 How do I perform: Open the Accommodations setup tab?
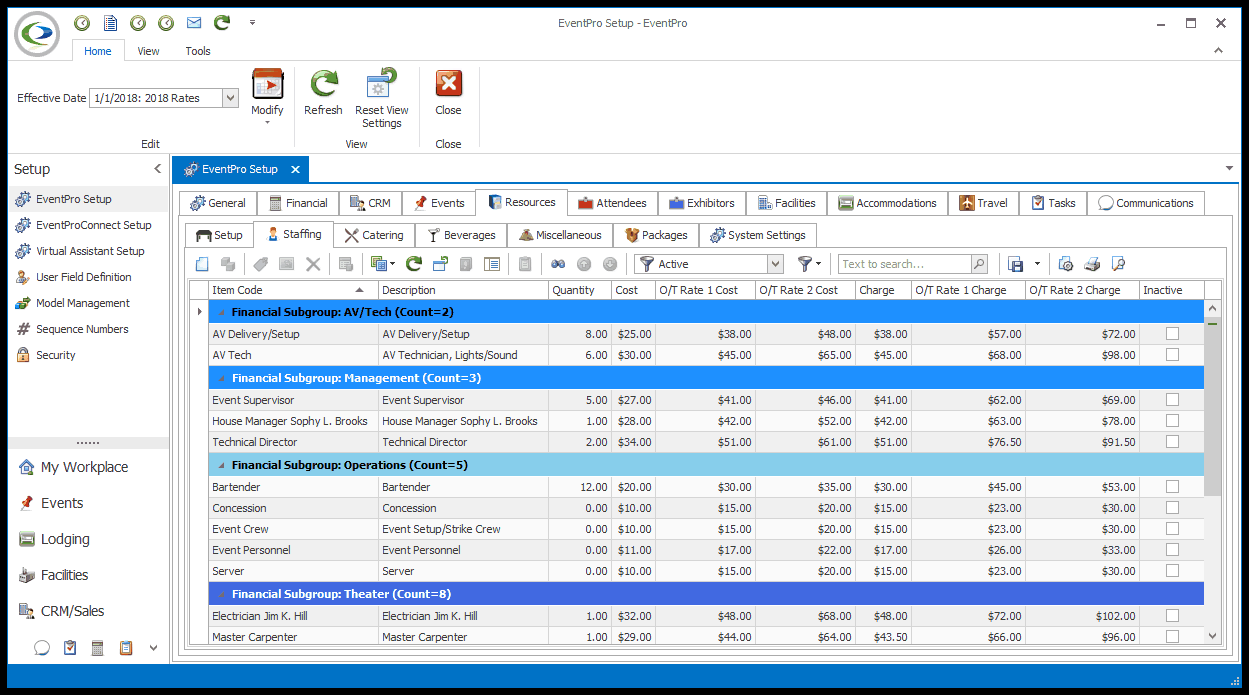(887, 203)
